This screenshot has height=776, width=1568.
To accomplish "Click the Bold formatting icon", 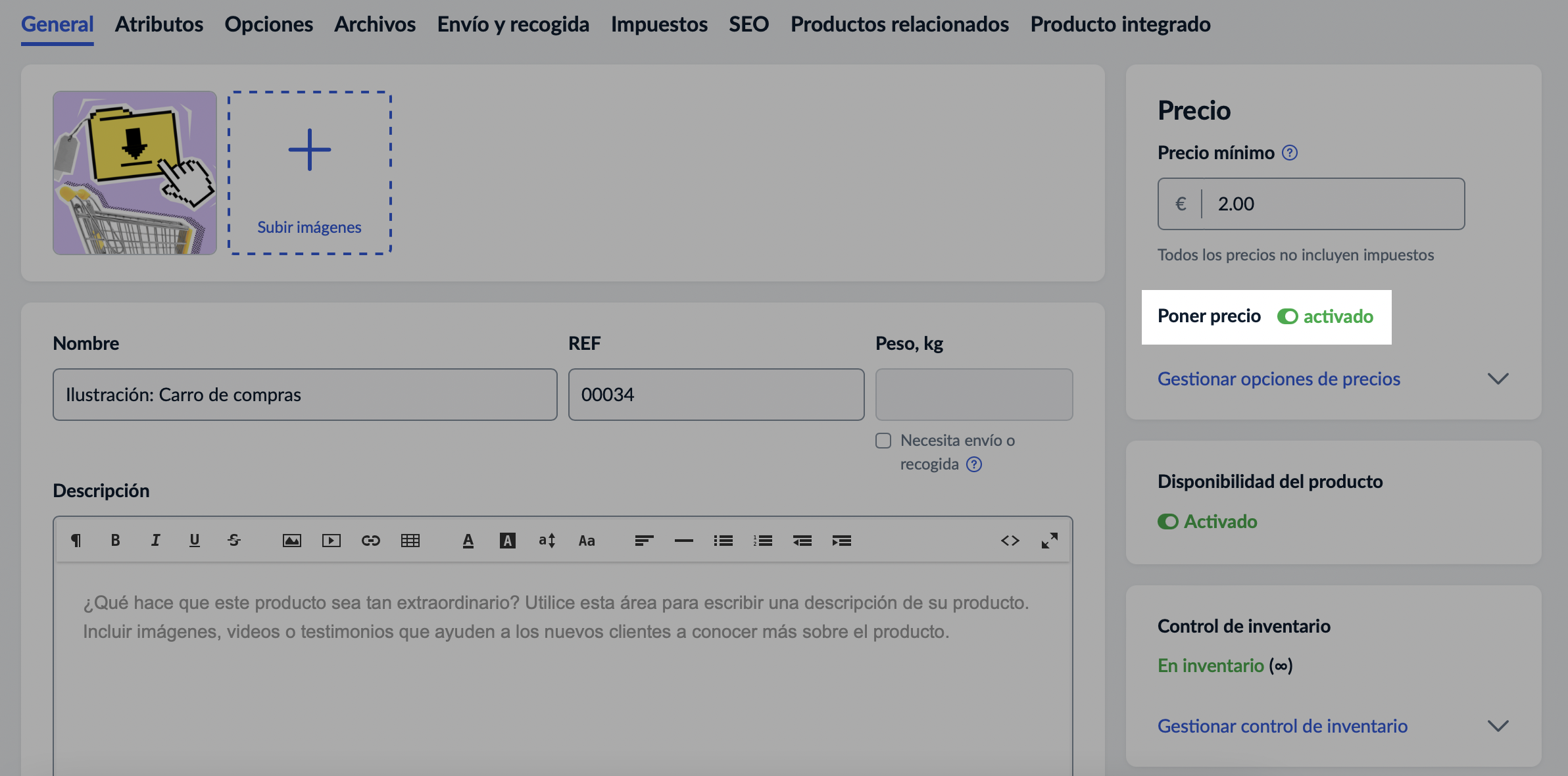I will (x=115, y=541).
